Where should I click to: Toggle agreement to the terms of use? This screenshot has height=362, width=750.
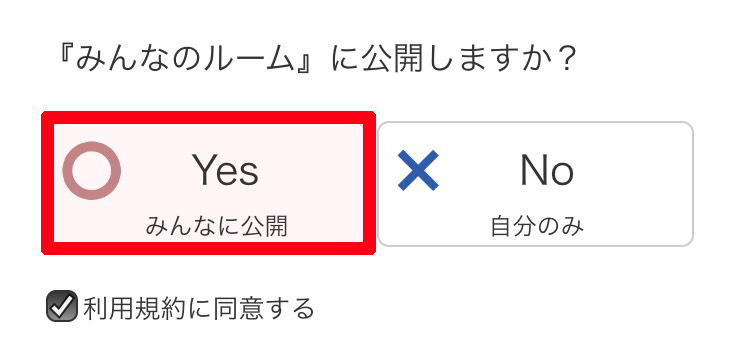(62, 306)
